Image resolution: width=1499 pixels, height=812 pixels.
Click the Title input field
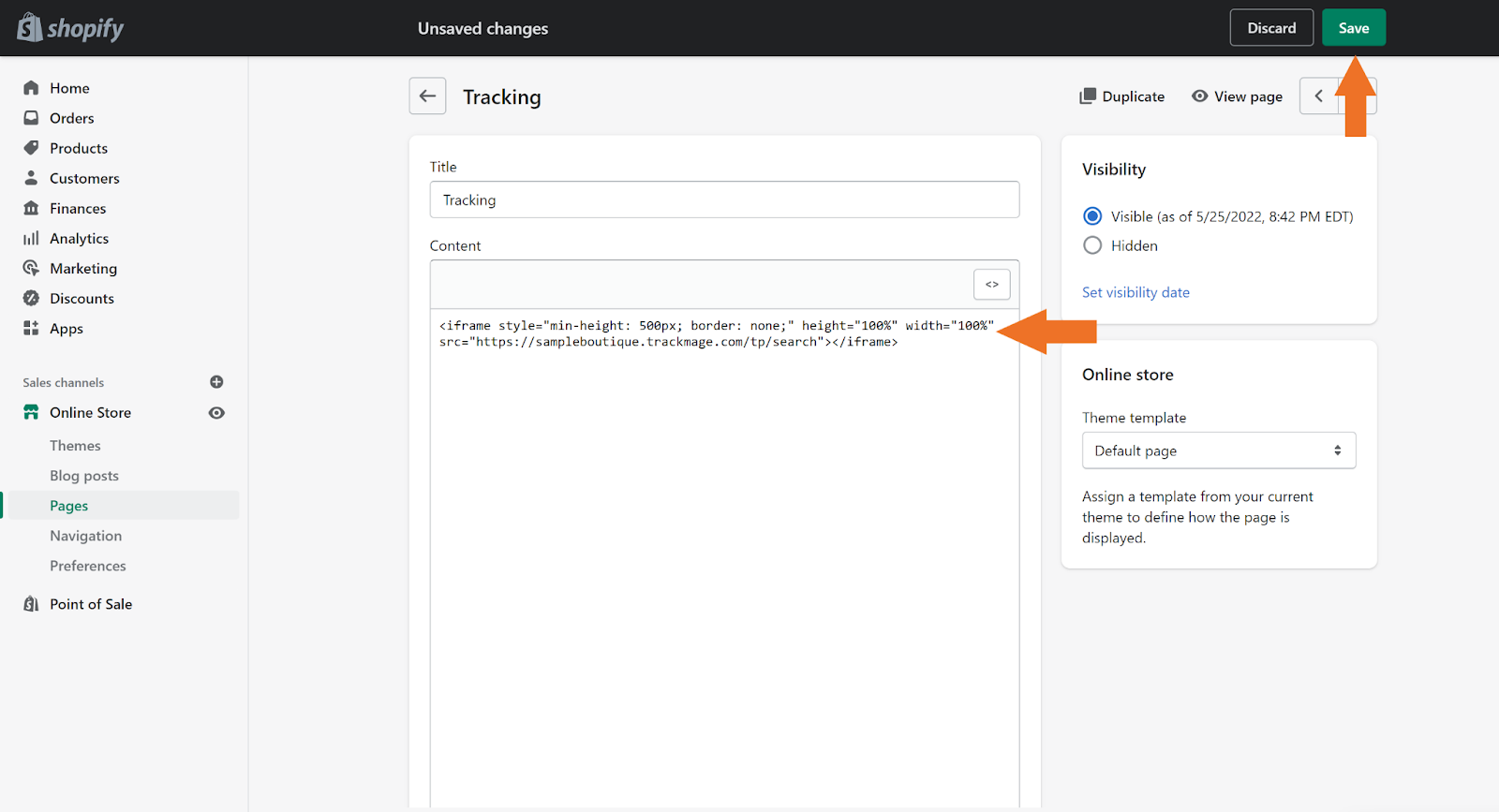point(724,199)
